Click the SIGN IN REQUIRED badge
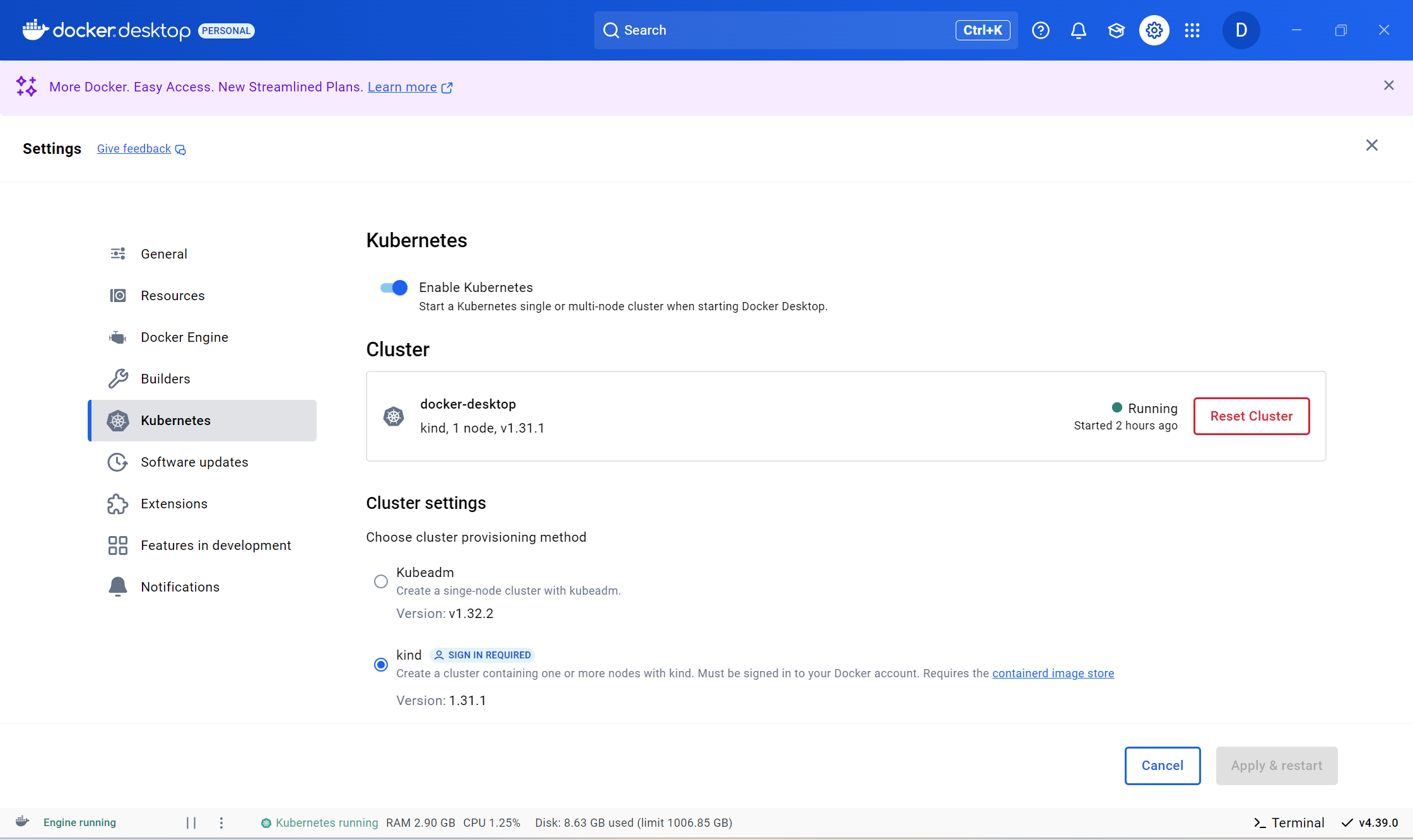1413x840 pixels. coord(483,655)
